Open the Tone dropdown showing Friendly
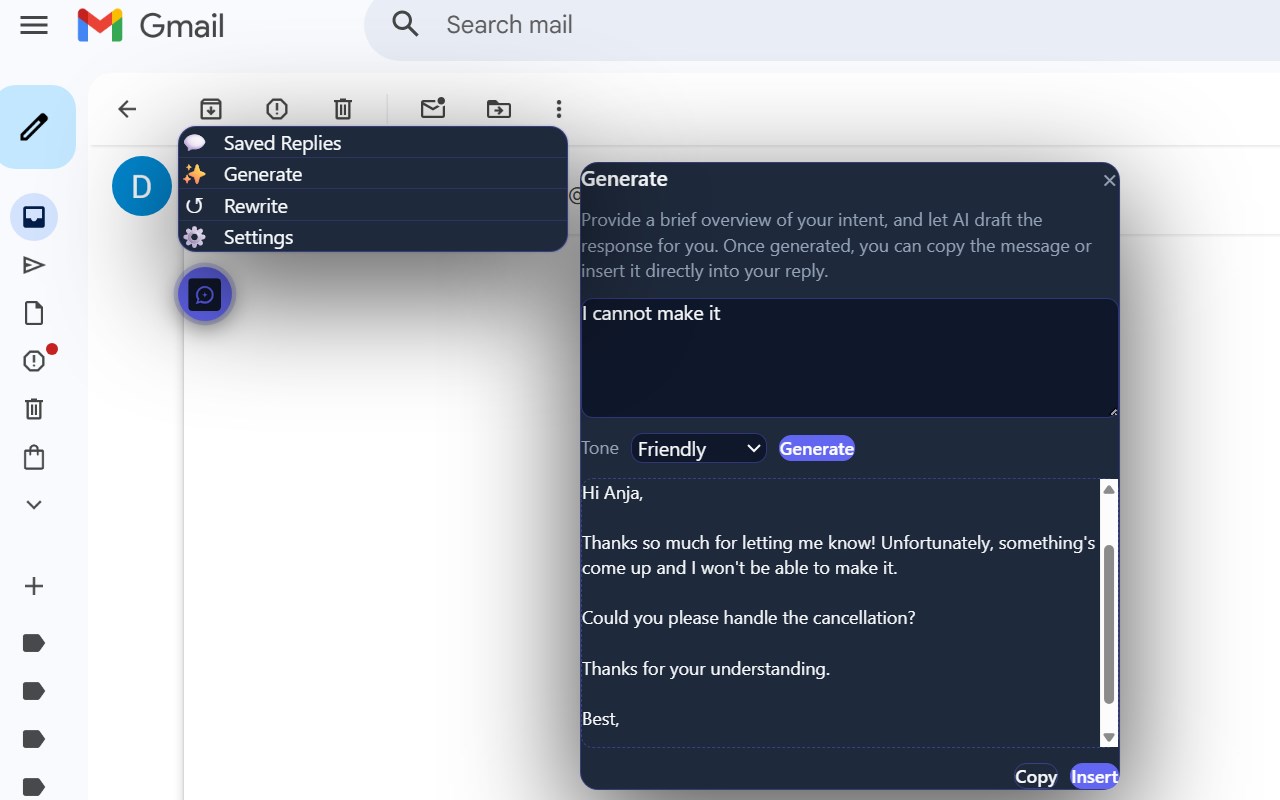 [698, 449]
